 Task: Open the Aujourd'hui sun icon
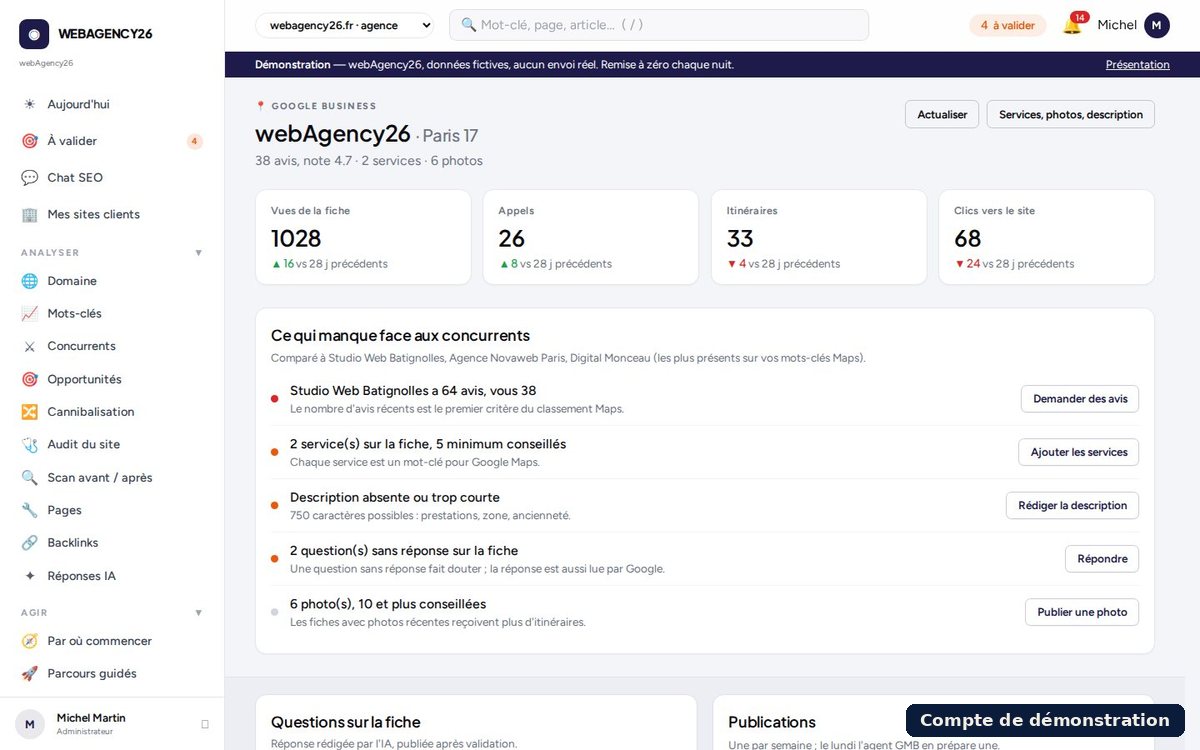[29, 104]
